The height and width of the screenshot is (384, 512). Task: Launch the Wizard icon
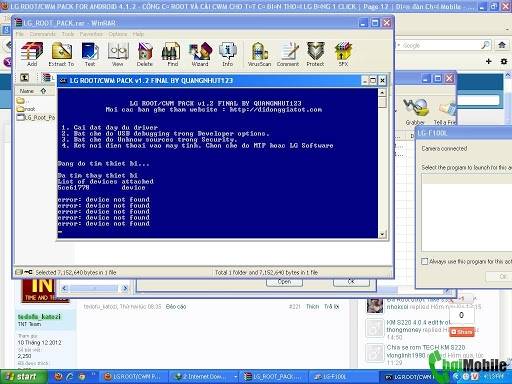coord(200,54)
